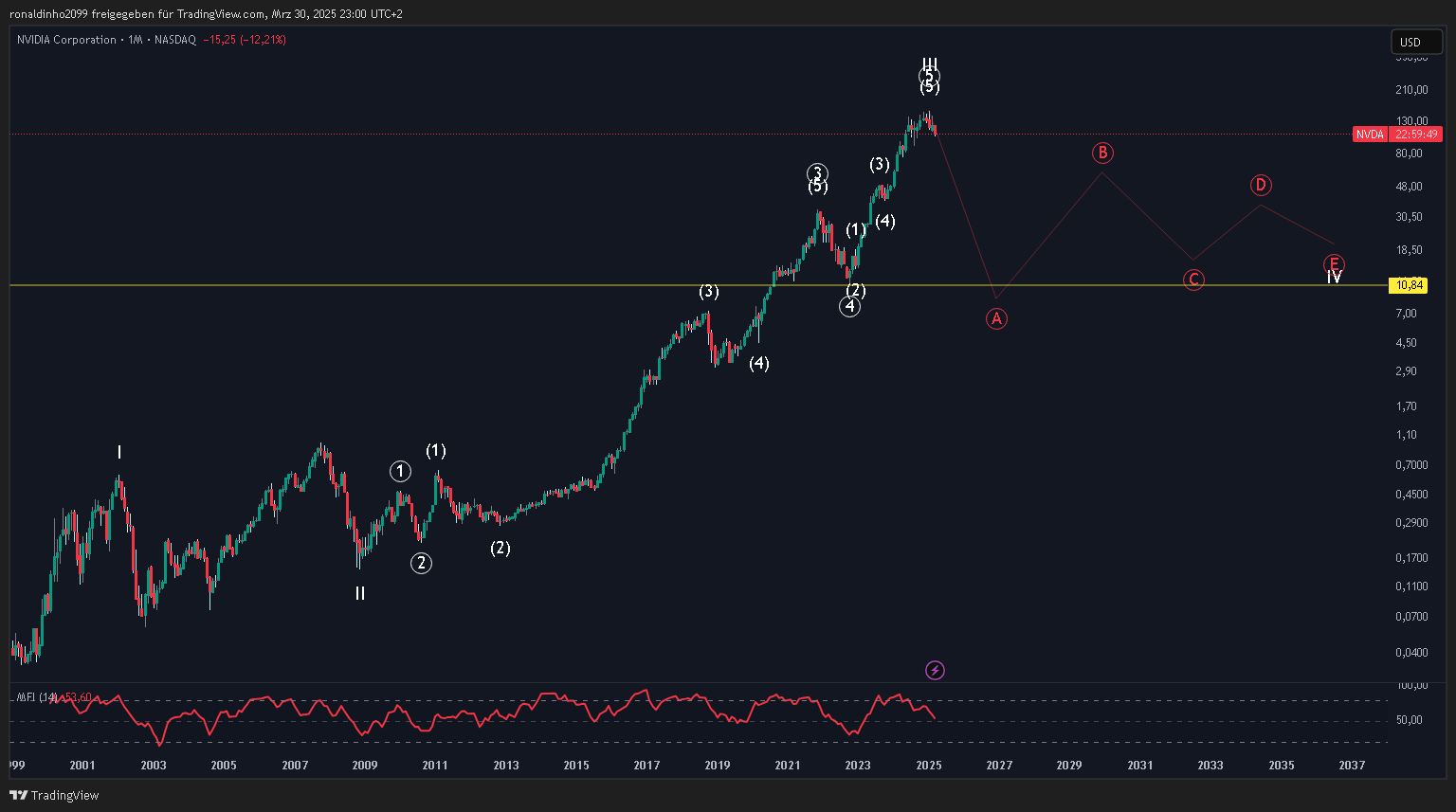Click the Roman numeral IV wave label
Viewport: 1456px width, 812px height.
click(x=1334, y=278)
